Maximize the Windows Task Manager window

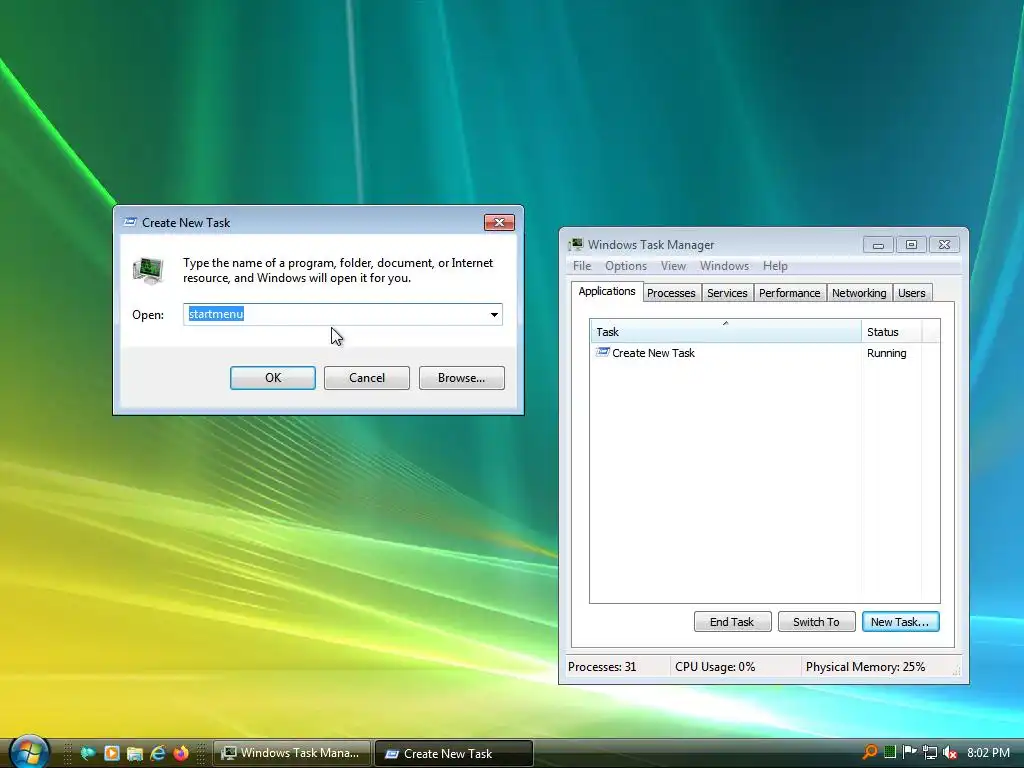[x=911, y=245]
